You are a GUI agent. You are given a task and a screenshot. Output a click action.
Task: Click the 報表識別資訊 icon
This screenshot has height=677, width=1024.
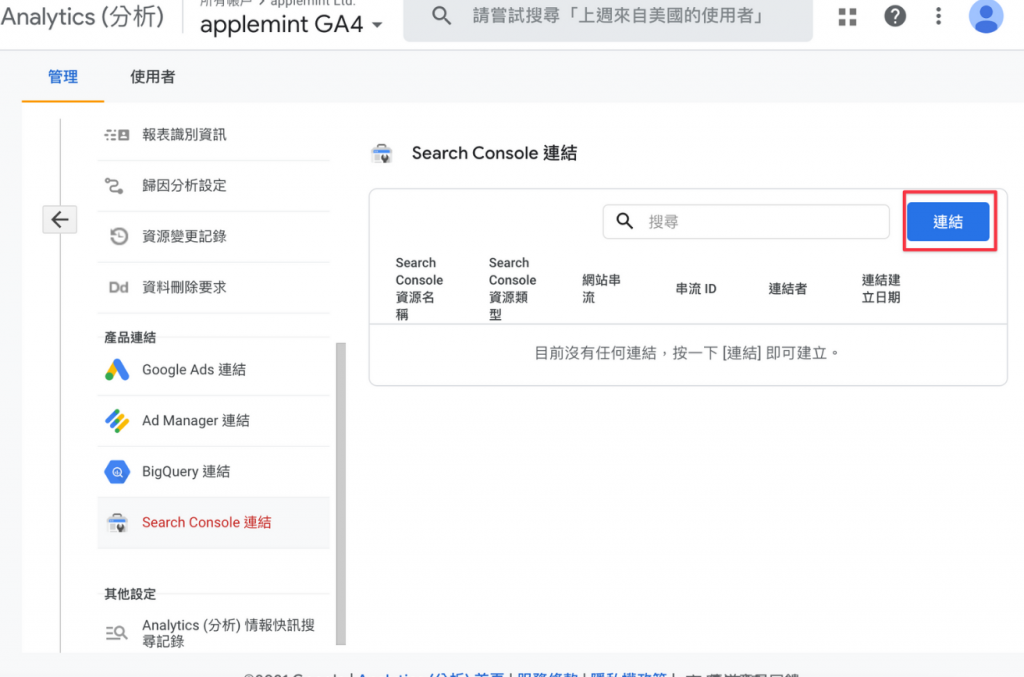click(117, 134)
